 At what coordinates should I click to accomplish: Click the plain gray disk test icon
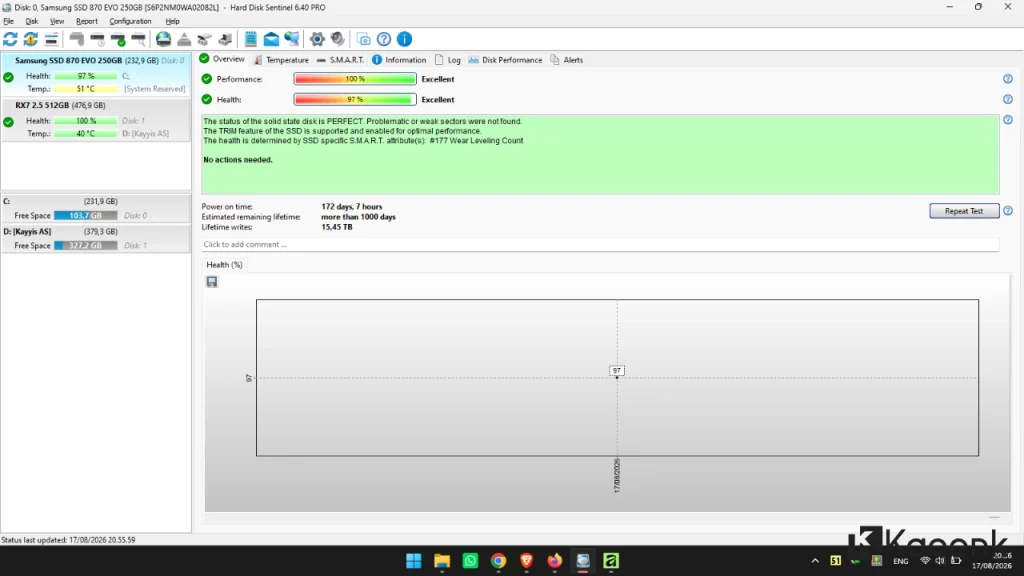76,39
